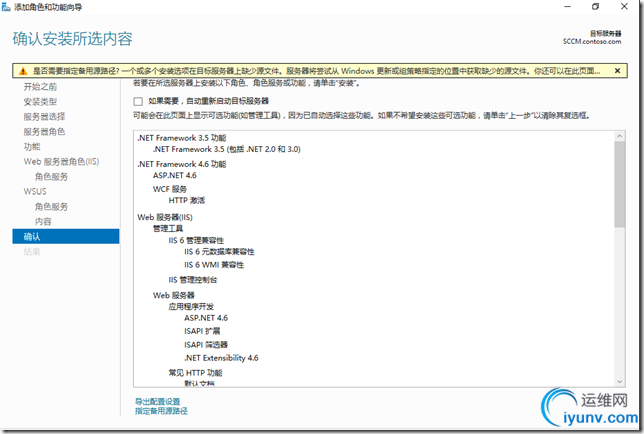Select the 'IIS 管理控制台' entry
Image resolution: width=644 pixels, height=434 pixels.
(193, 280)
